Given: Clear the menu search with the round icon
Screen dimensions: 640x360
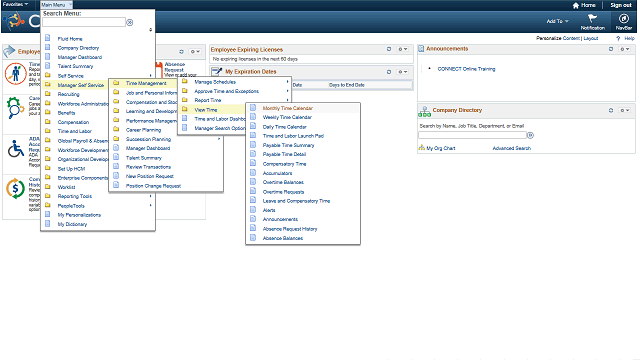Looking at the screenshot, I should click(130, 22).
